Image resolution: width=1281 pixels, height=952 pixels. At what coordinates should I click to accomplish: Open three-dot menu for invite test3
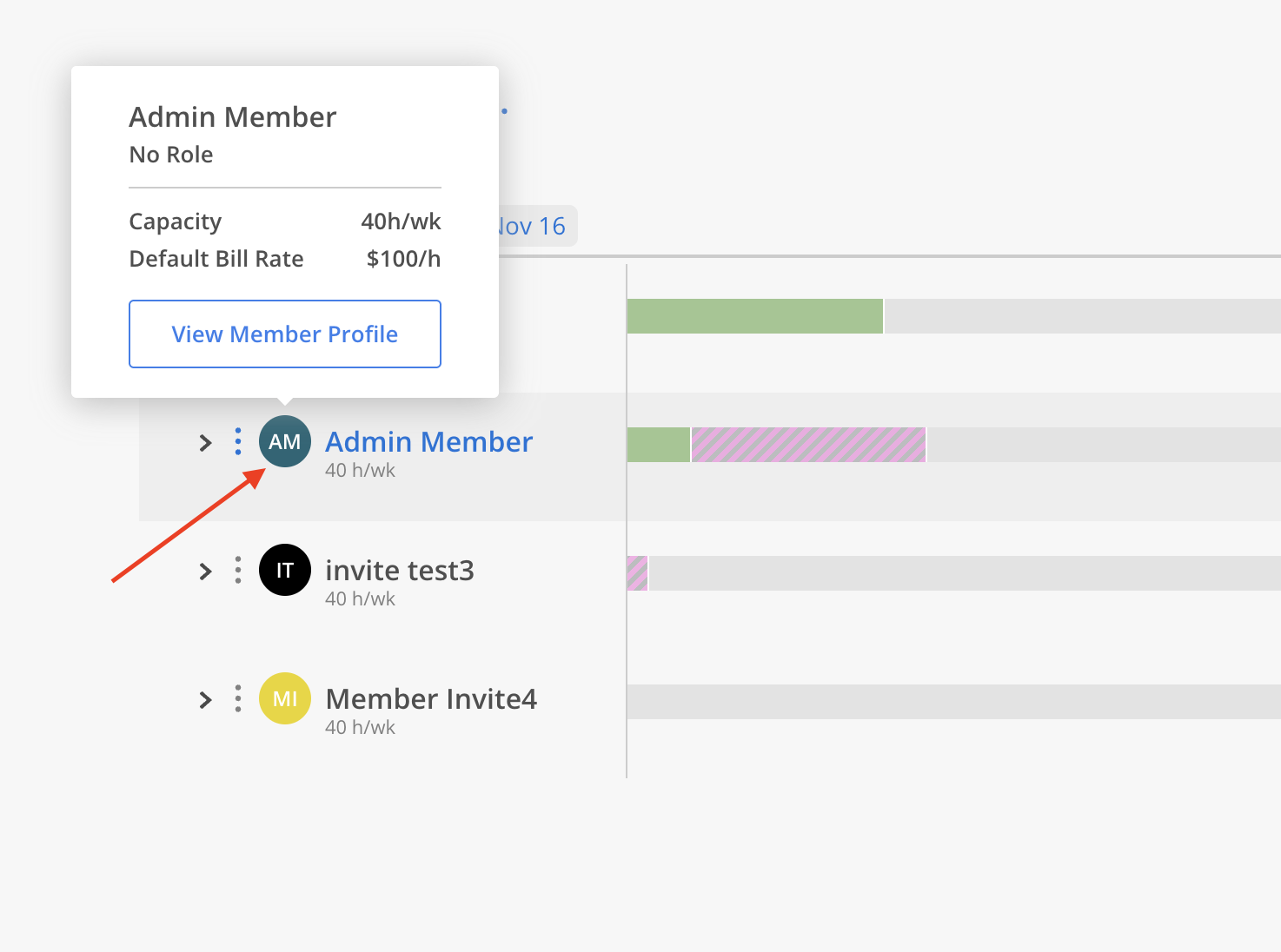(238, 570)
